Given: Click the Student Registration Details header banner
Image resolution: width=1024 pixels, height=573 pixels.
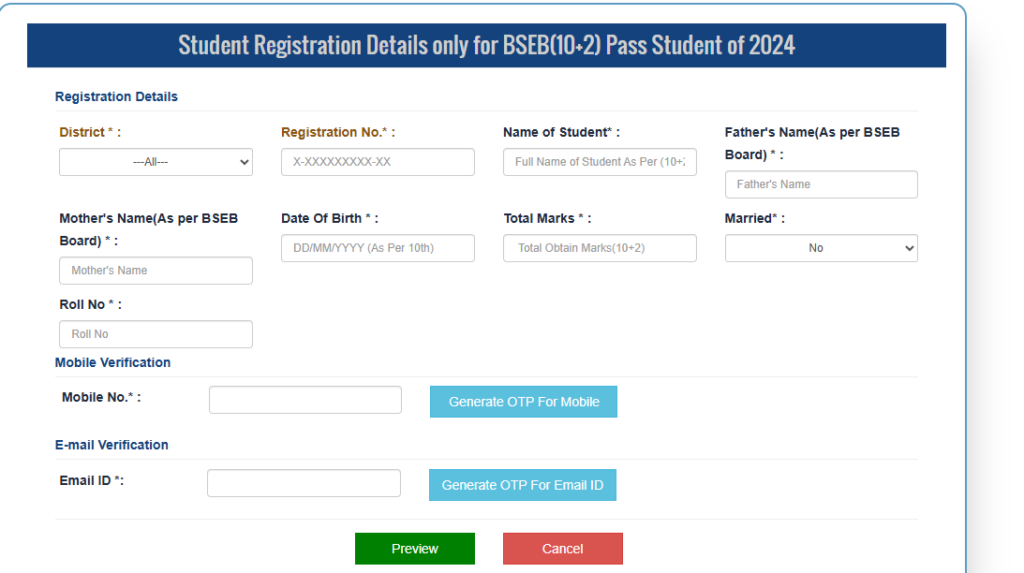Looking at the screenshot, I should tap(487, 45).
